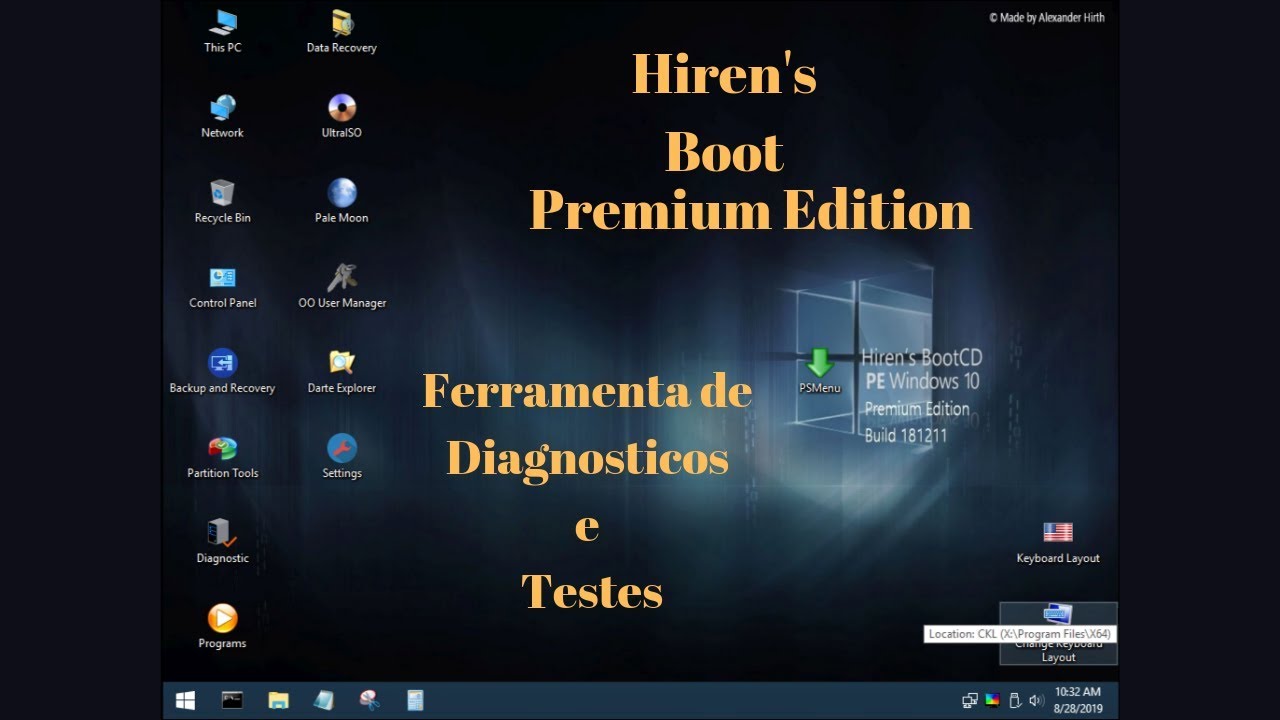The image size is (1280, 720).
Task: Open the PSMenu green arrow shortcut
Action: coord(820,371)
